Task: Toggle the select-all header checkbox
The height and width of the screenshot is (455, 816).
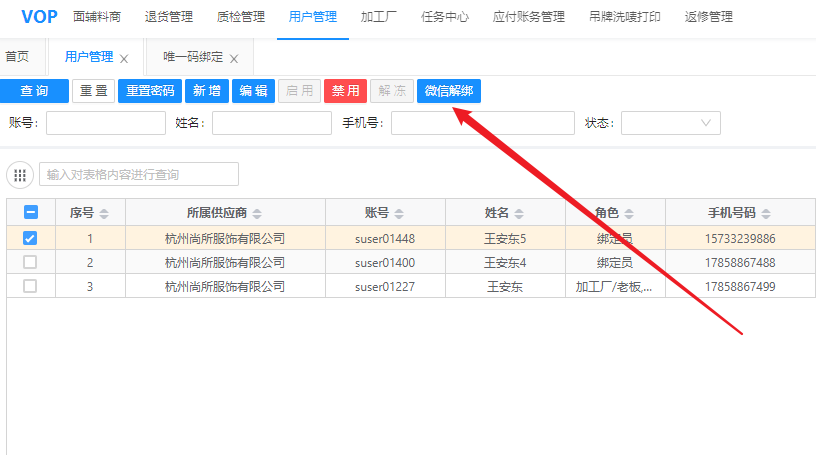Action: (x=30, y=212)
